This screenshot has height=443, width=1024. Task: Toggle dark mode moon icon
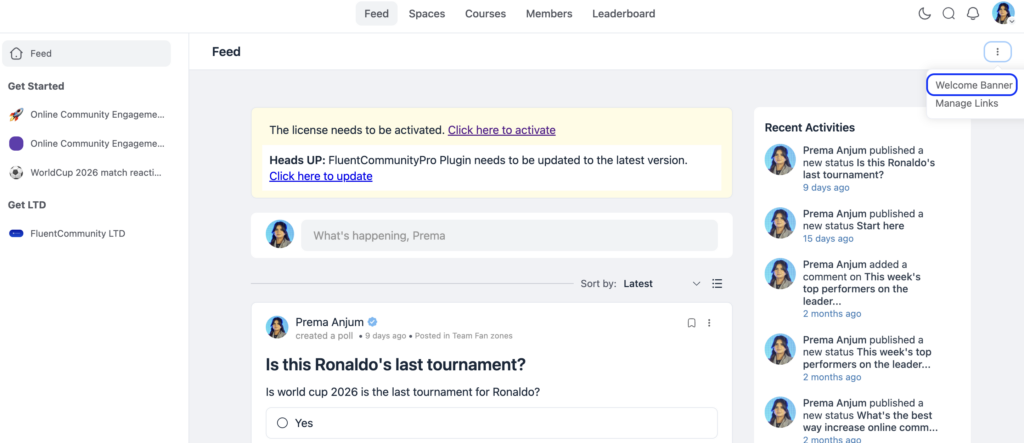coord(924,14)
